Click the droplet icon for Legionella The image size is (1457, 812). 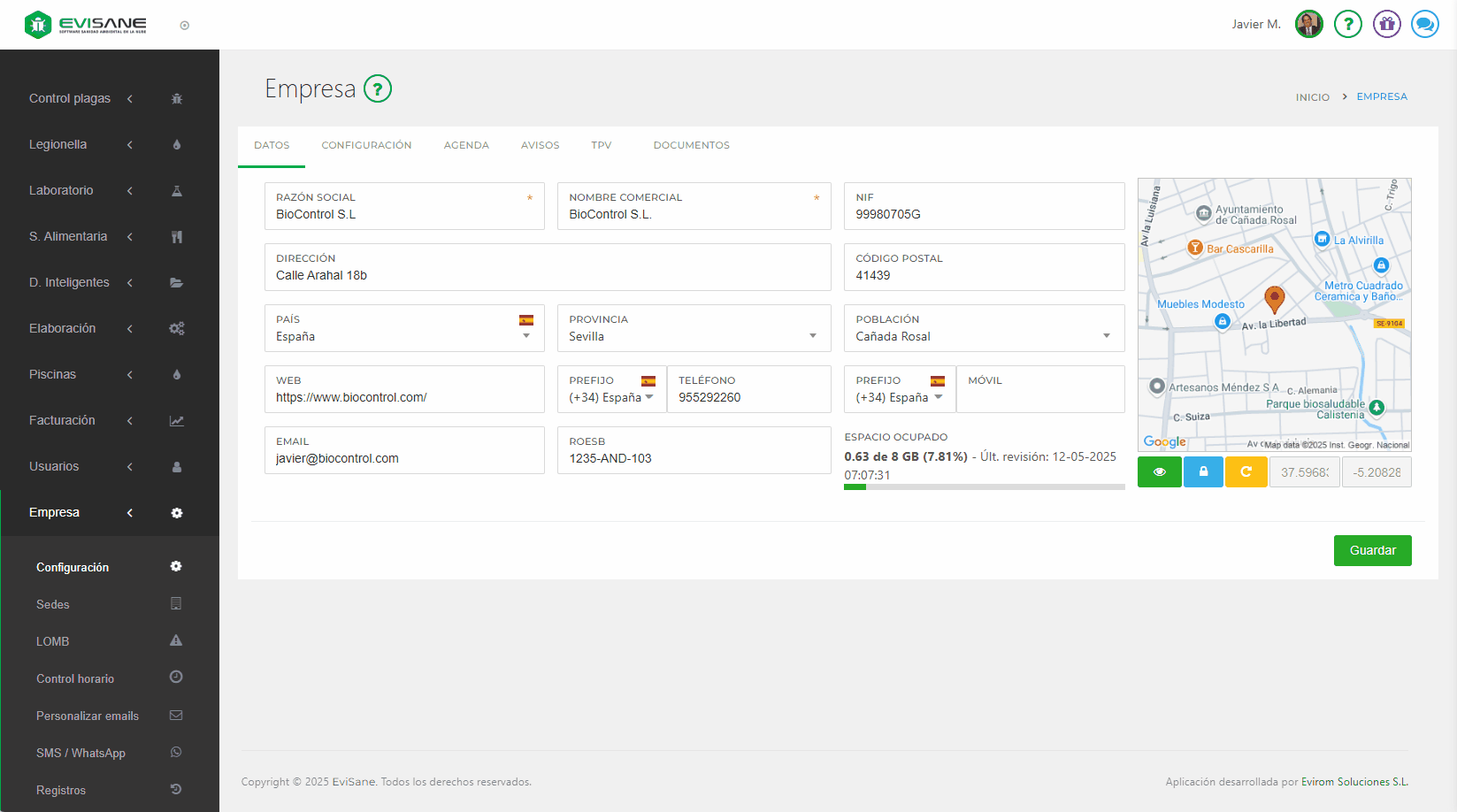point(177,144)
